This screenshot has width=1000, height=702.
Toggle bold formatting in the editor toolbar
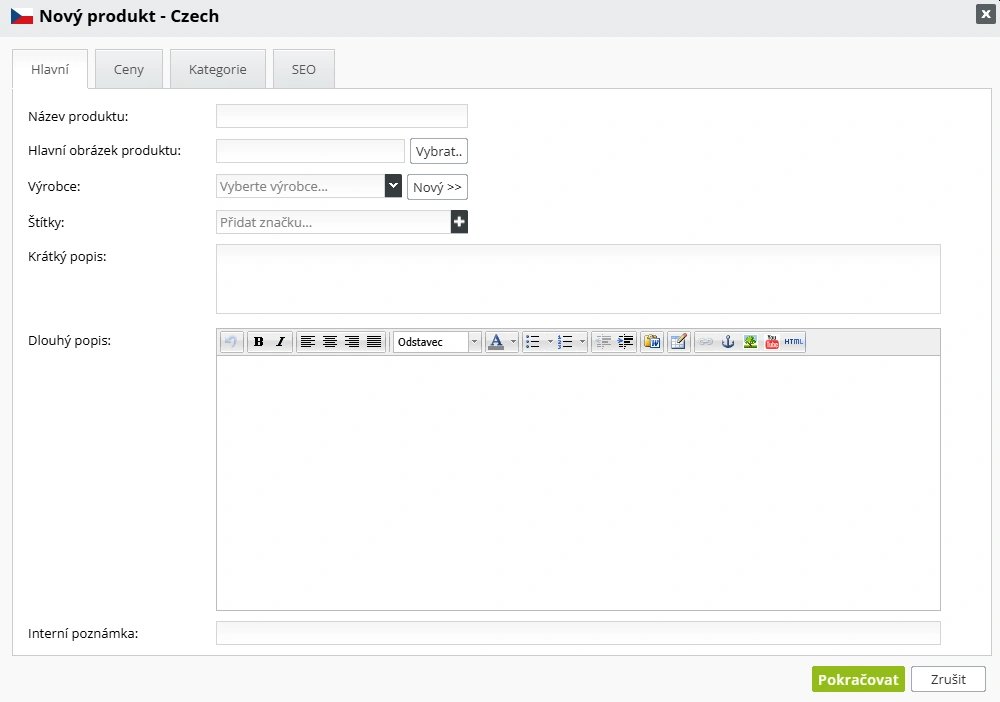coord(259,342)
